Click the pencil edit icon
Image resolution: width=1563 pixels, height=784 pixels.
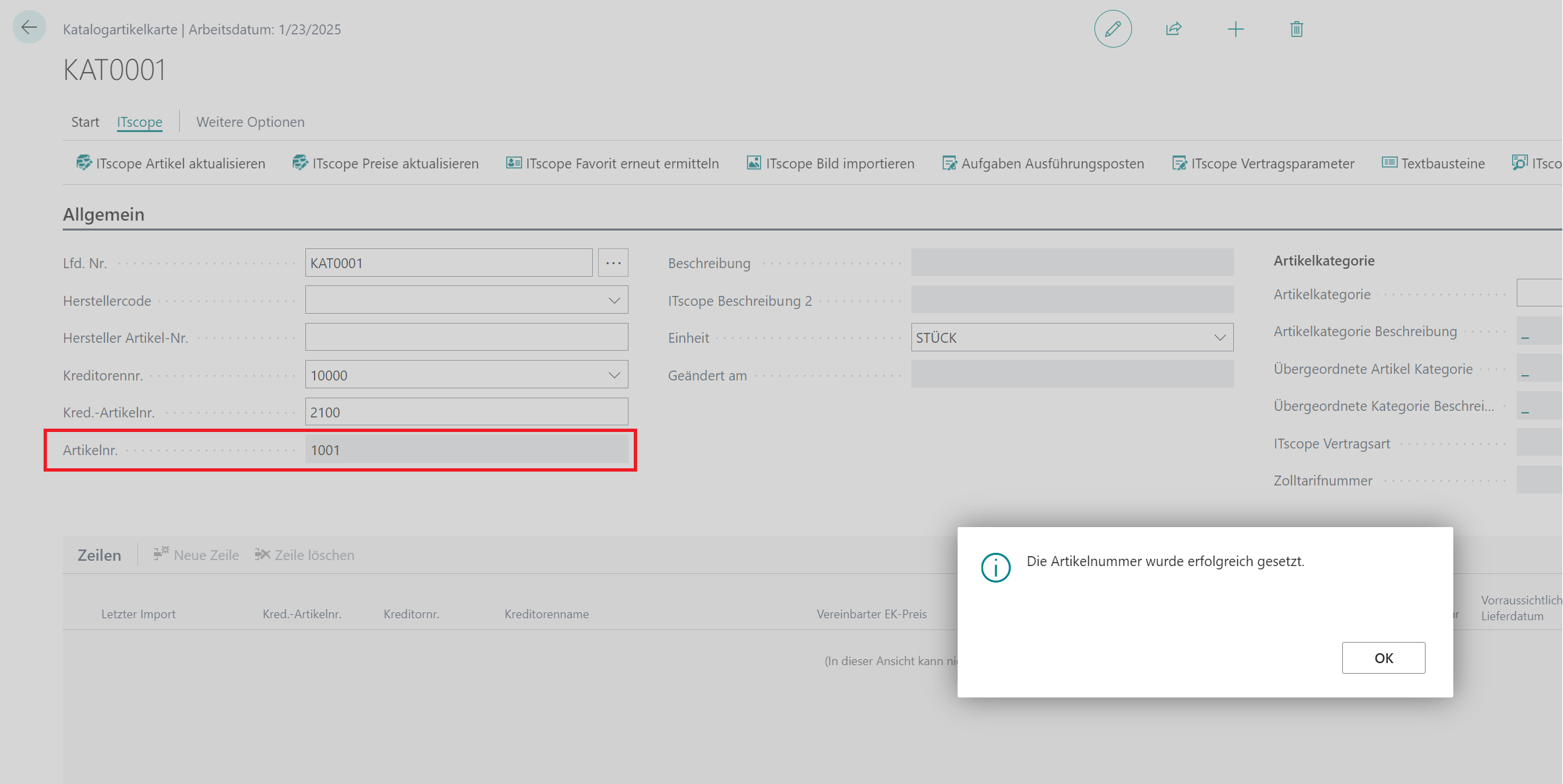(1113, 29)
